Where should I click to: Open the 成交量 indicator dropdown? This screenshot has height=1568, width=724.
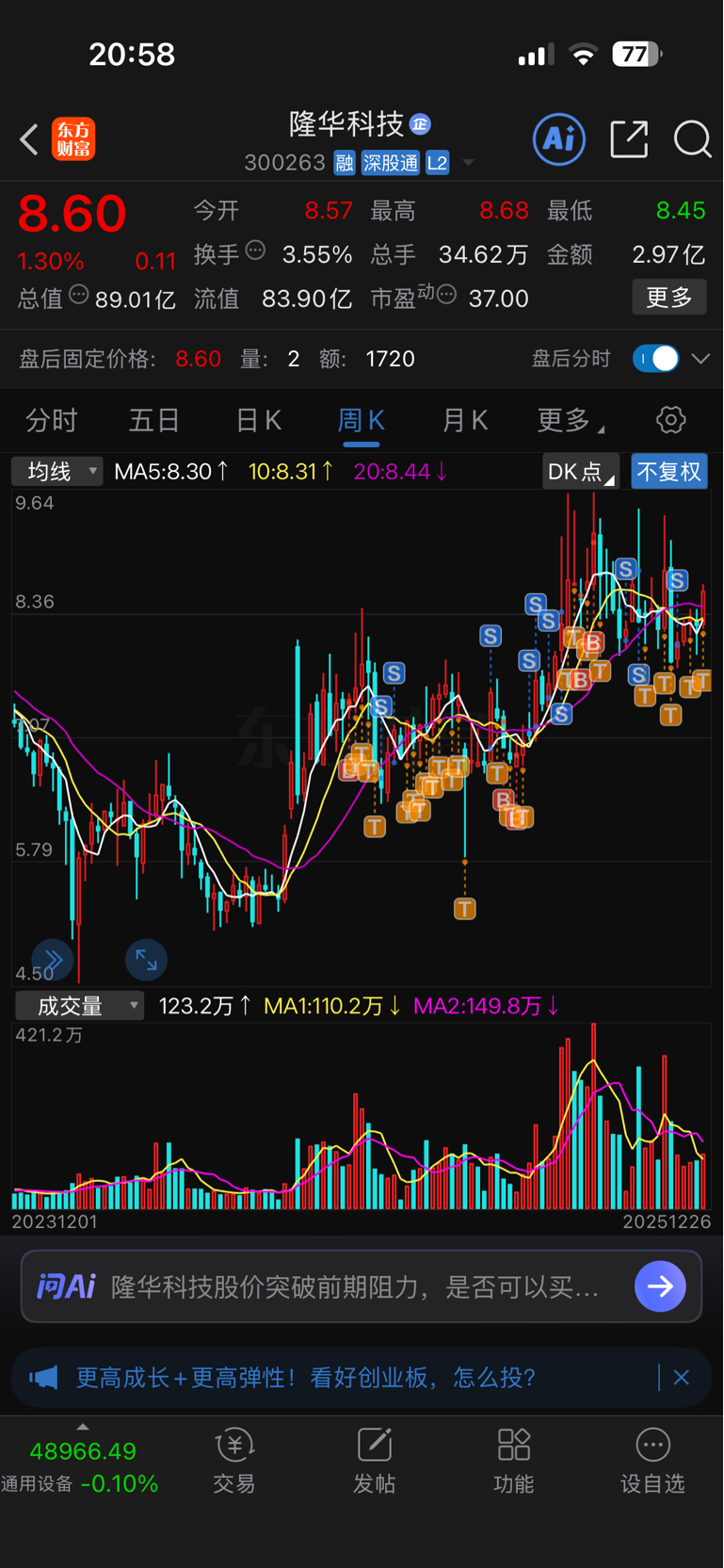coord(79,1006)
